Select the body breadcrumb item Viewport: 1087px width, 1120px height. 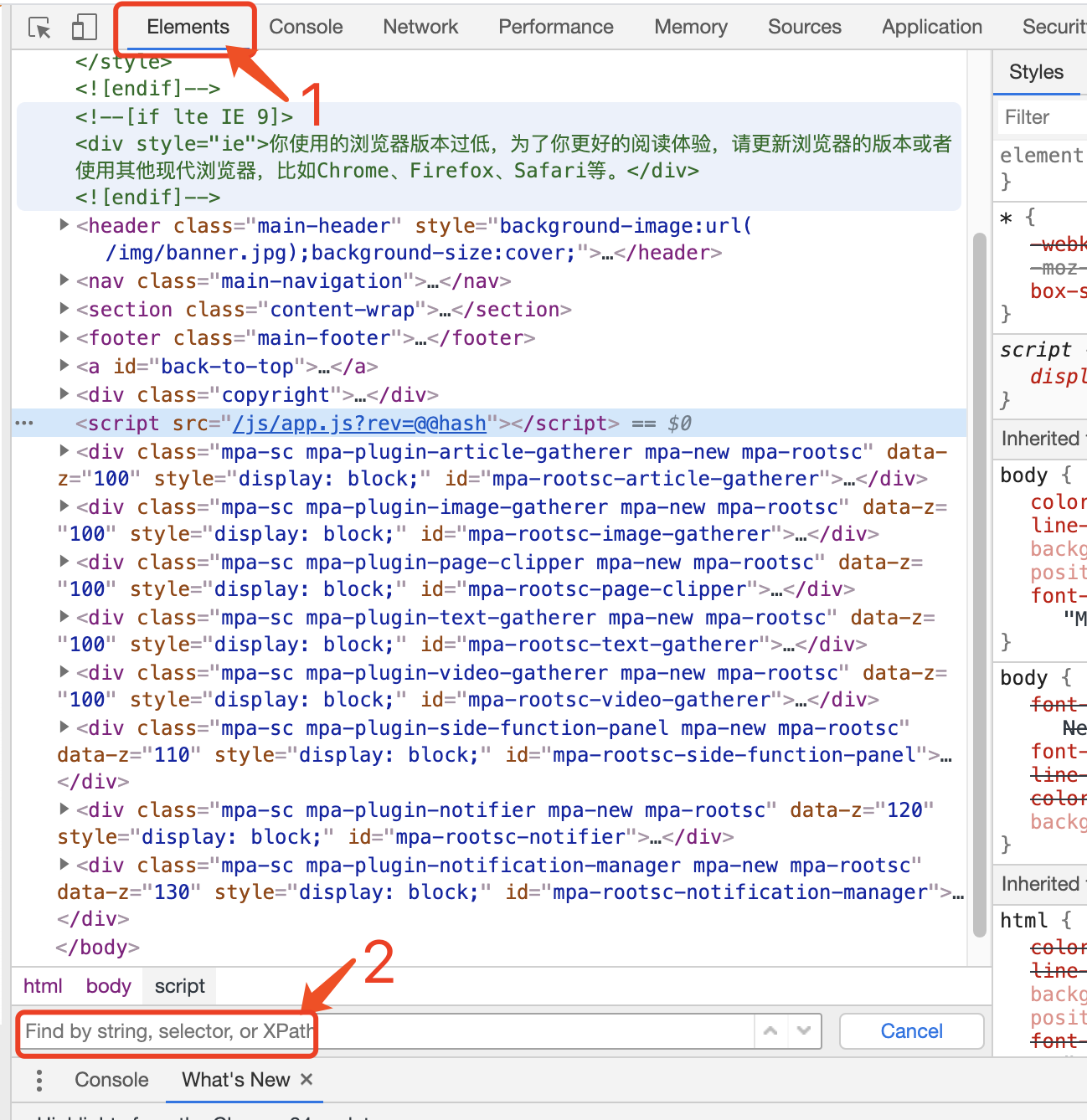[107, 985]
